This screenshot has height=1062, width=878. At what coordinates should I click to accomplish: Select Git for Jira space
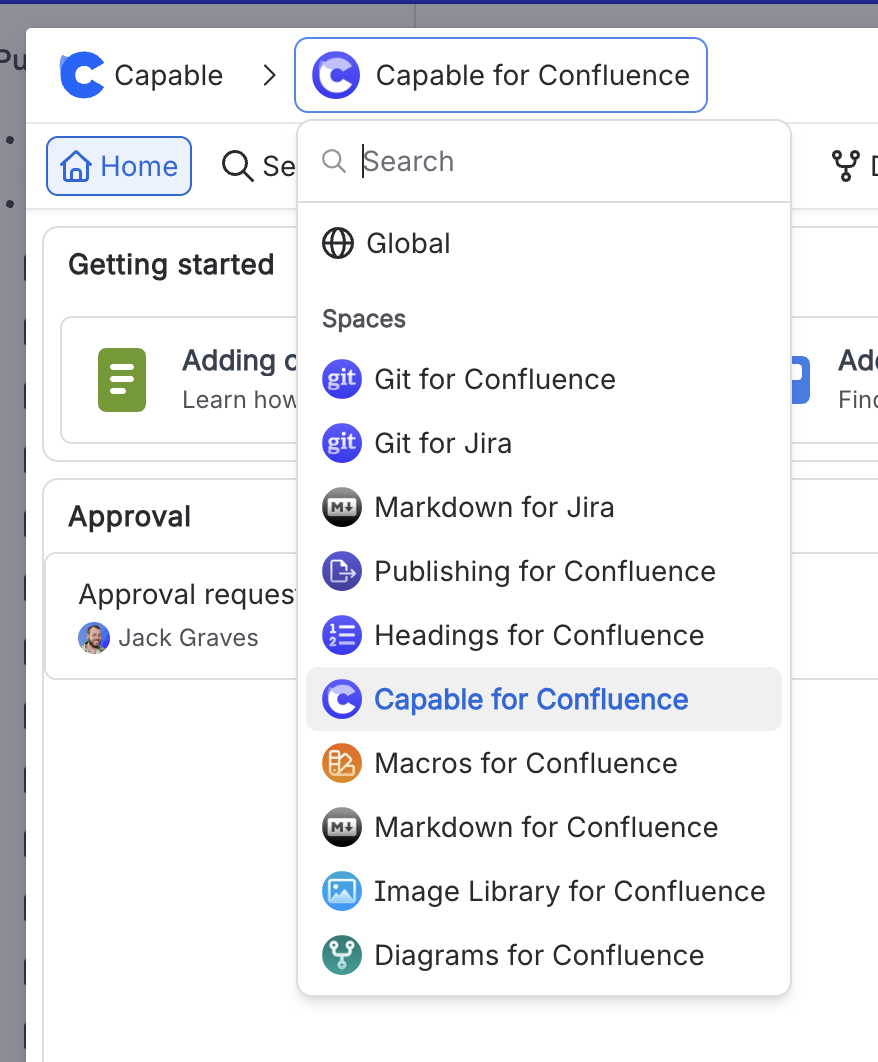pyautogui.click(x=442, y=443)
